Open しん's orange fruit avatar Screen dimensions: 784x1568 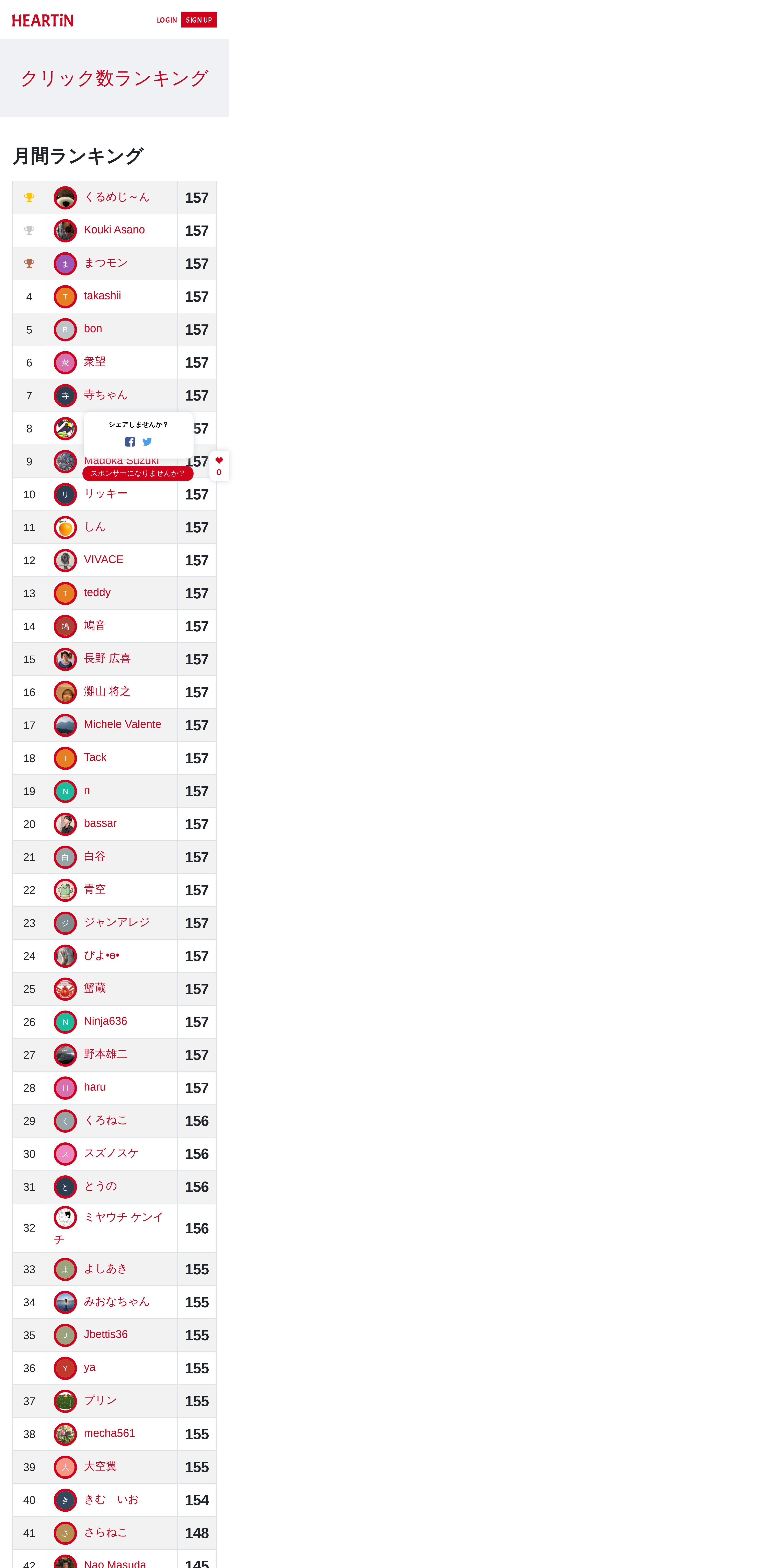coord(65,527)
